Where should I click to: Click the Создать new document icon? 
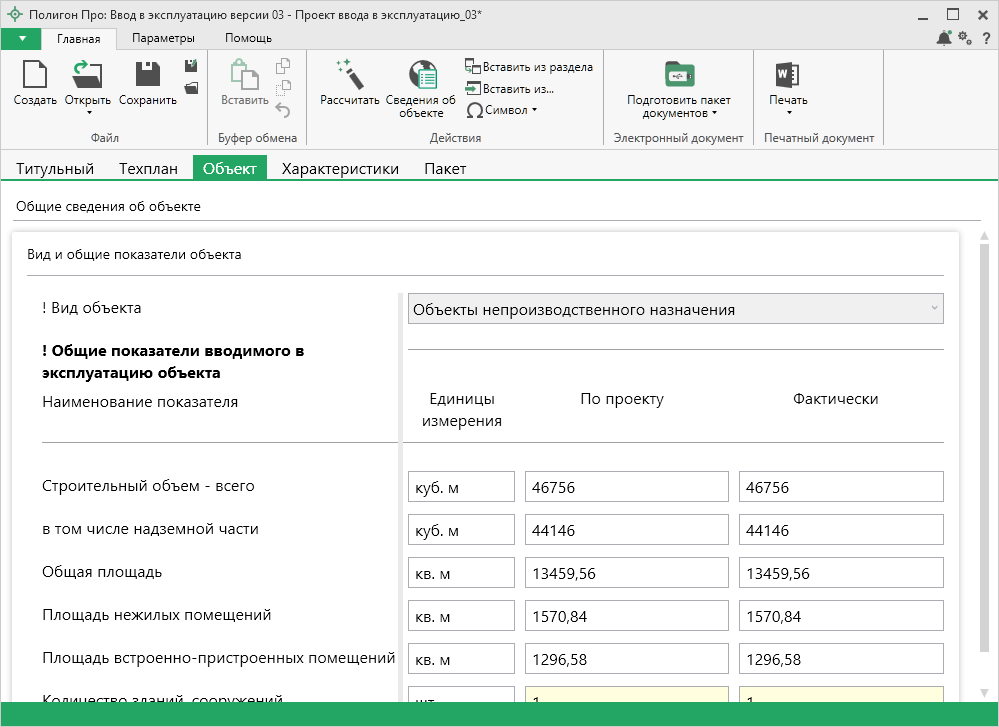[x=35, y=76]
